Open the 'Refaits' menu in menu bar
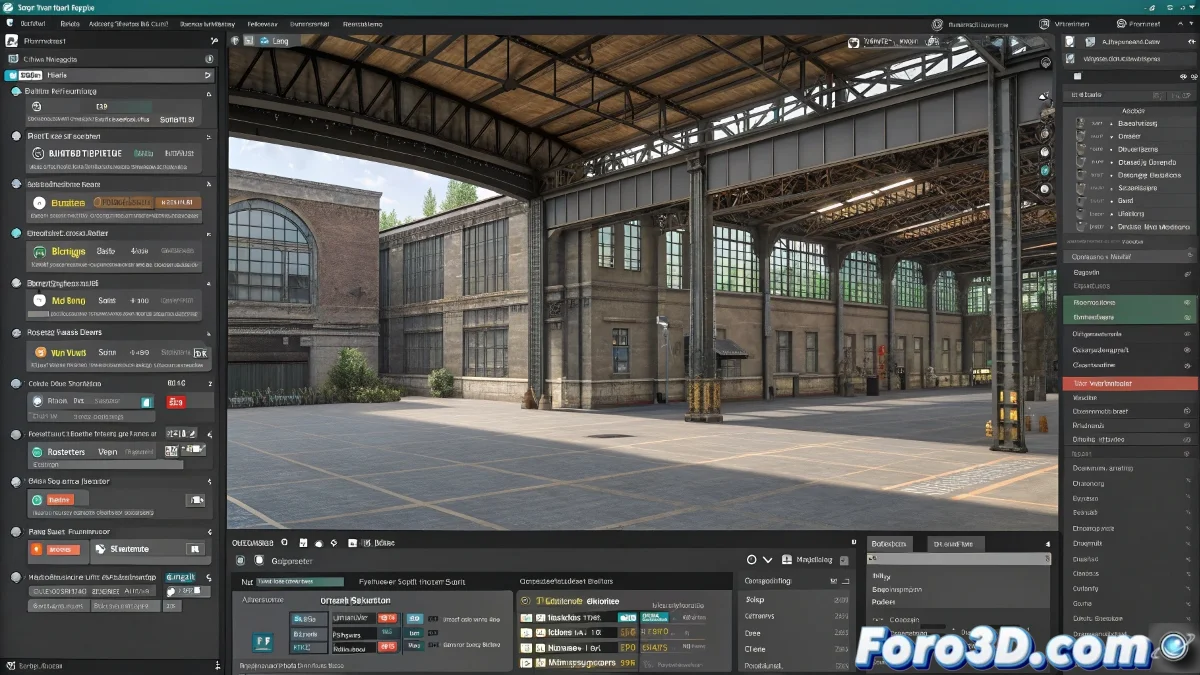 (69, 22)
